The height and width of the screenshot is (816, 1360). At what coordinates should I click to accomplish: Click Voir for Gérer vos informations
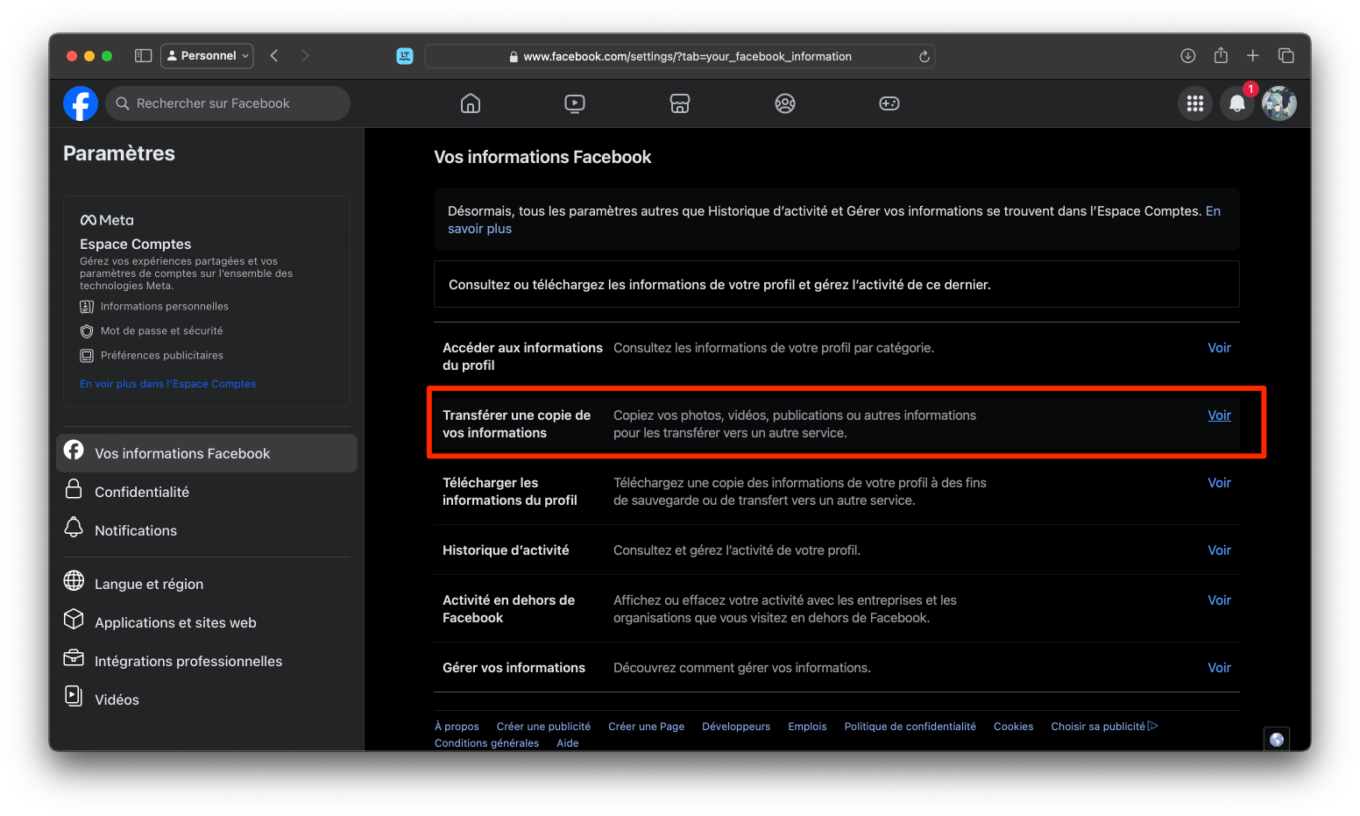(1219, 667)
